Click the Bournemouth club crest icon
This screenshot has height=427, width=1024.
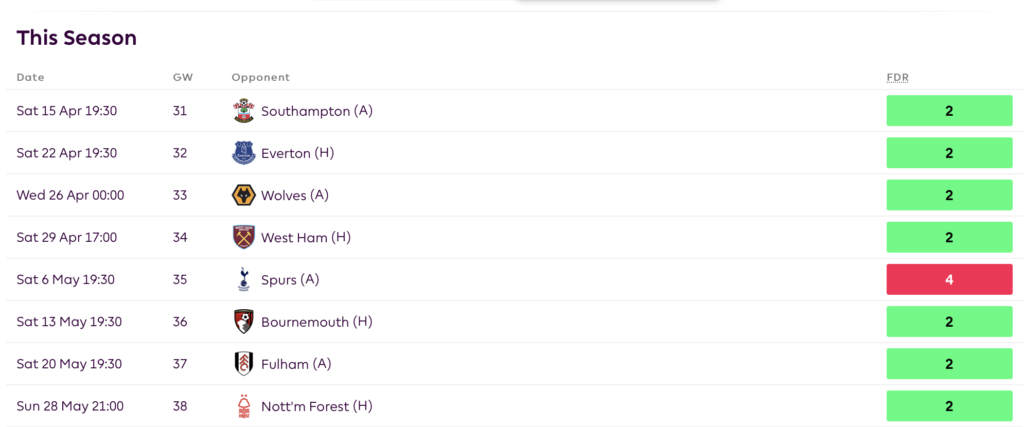click(244, 322)
